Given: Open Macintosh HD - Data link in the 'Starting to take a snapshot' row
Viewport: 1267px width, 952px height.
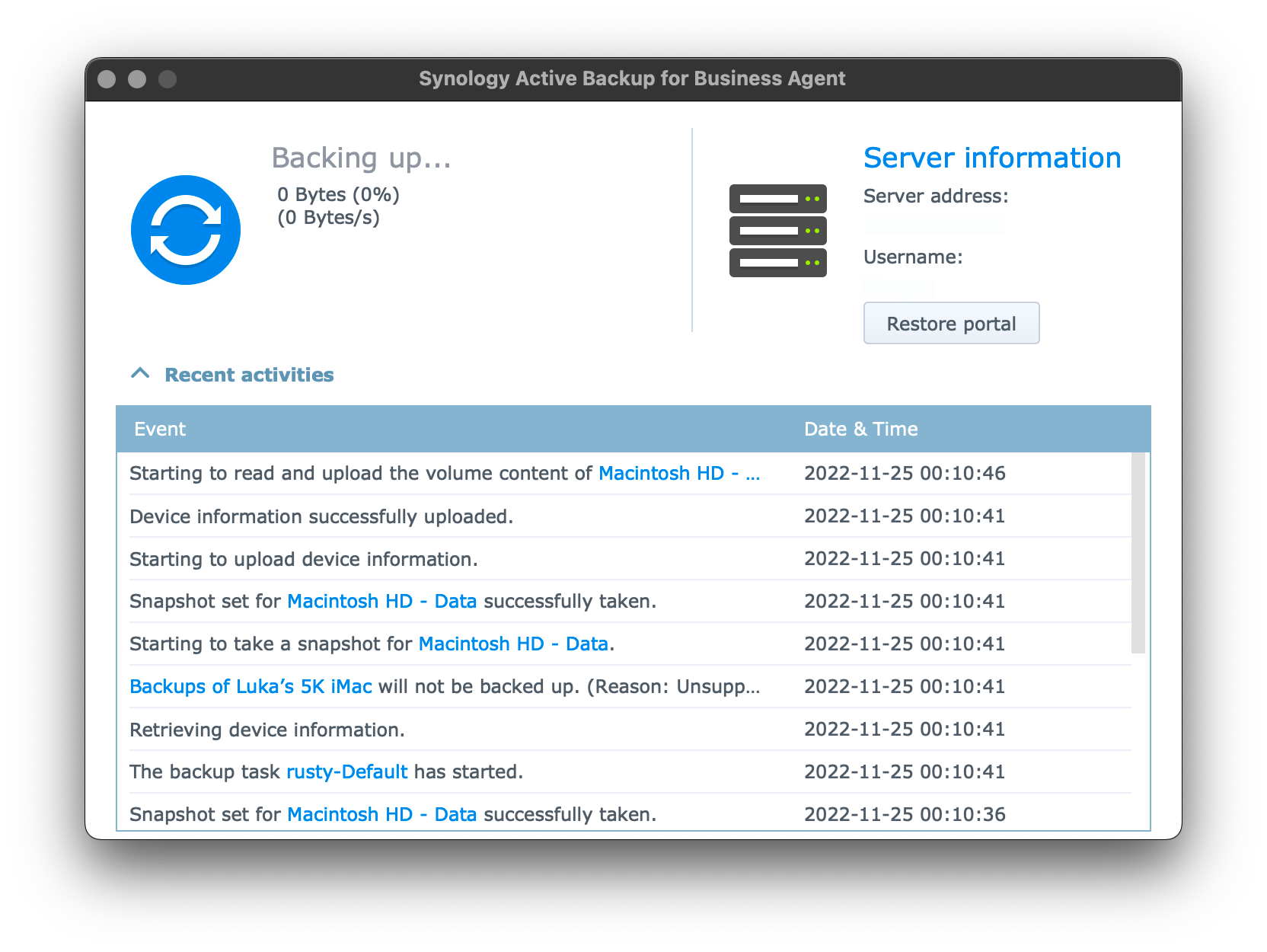Looking at the screenshot, I should pos(513,644).
